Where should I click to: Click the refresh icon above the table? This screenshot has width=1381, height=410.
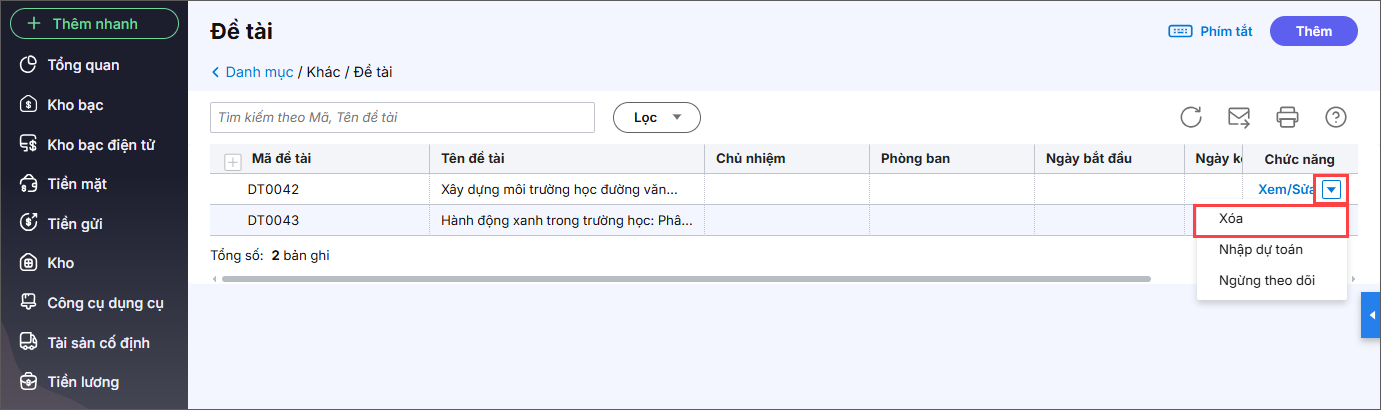1190,117
